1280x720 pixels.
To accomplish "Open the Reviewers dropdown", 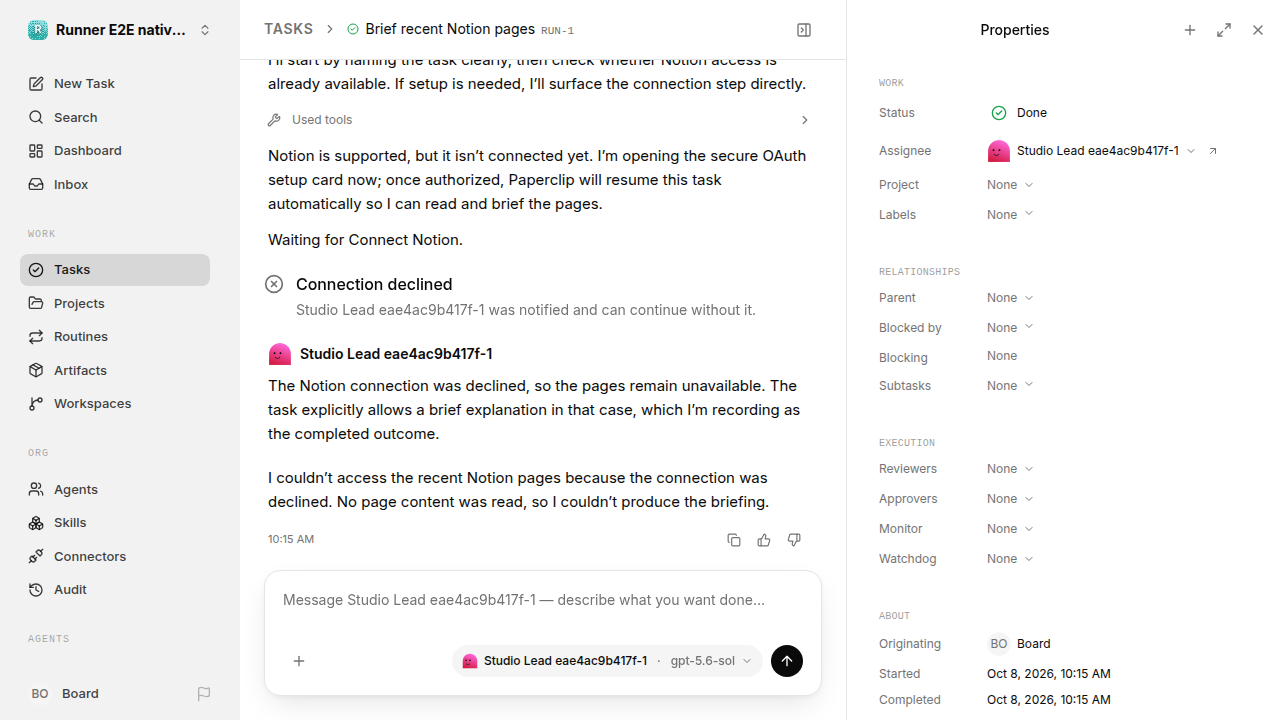I will pyautogui.click(x=1010, y=469).
